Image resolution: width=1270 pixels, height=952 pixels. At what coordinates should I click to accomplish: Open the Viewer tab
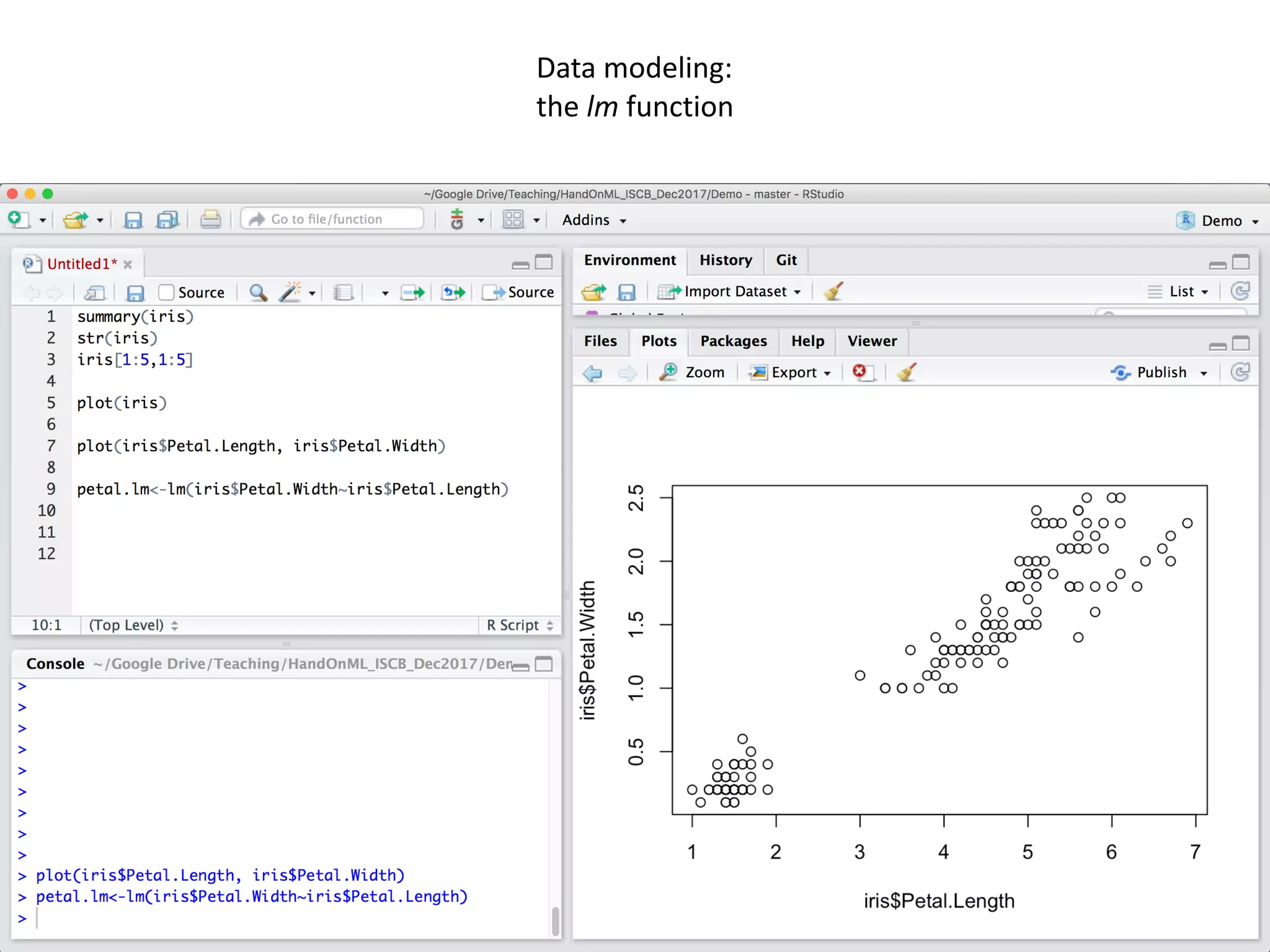872,342
